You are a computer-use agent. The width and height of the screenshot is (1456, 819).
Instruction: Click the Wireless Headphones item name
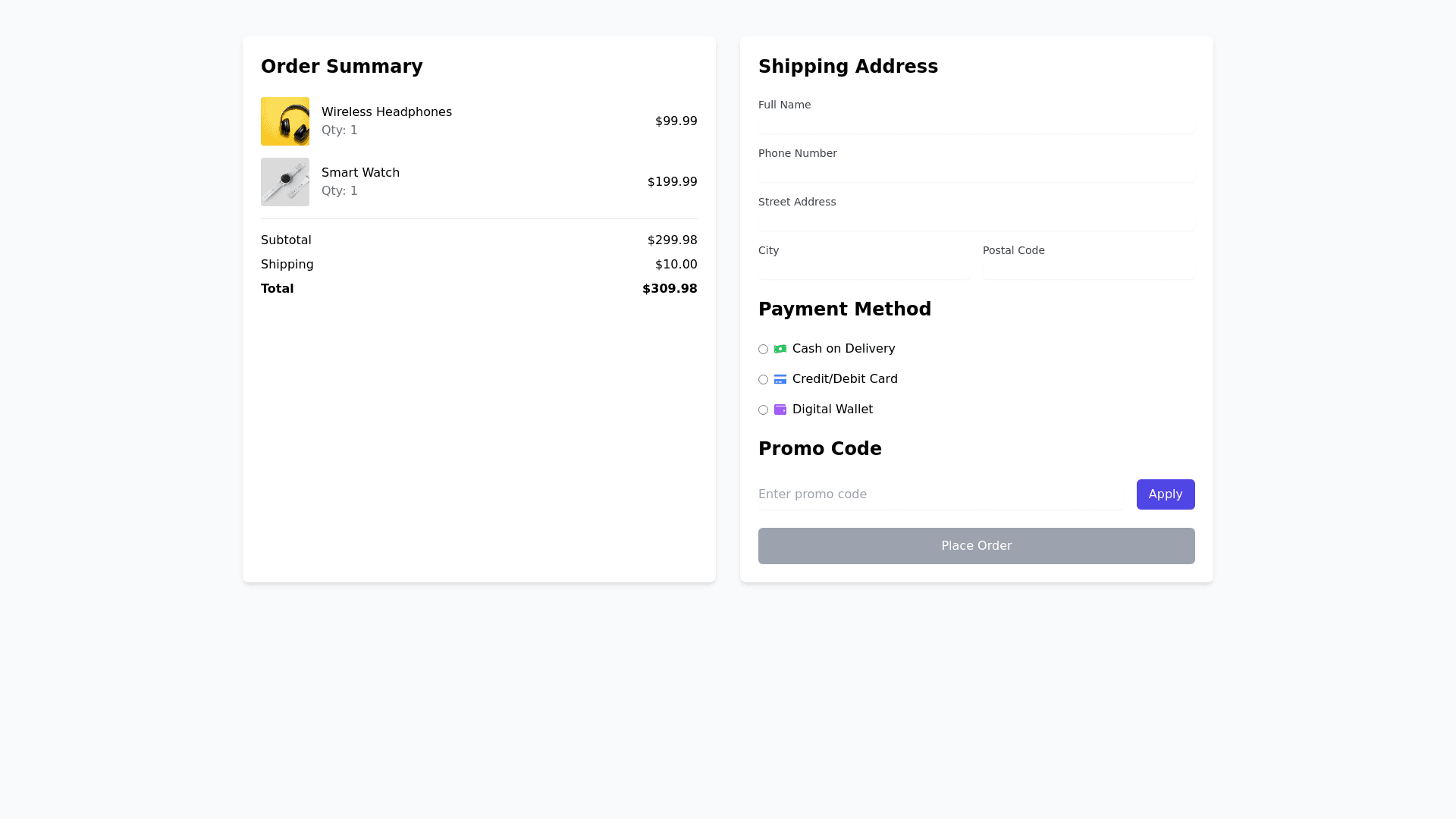tap(386, 112)
